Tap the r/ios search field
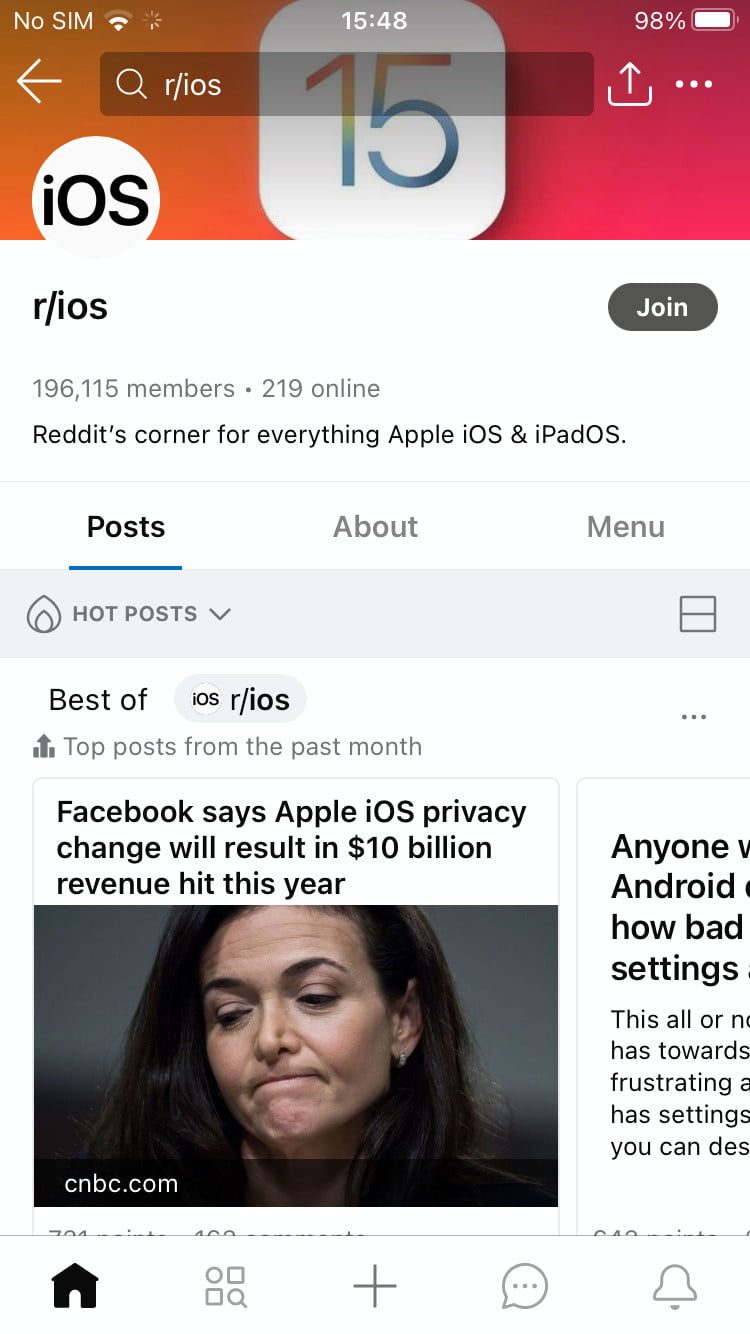The height and width of the screenshot is (1334, 750). (346, 84)
